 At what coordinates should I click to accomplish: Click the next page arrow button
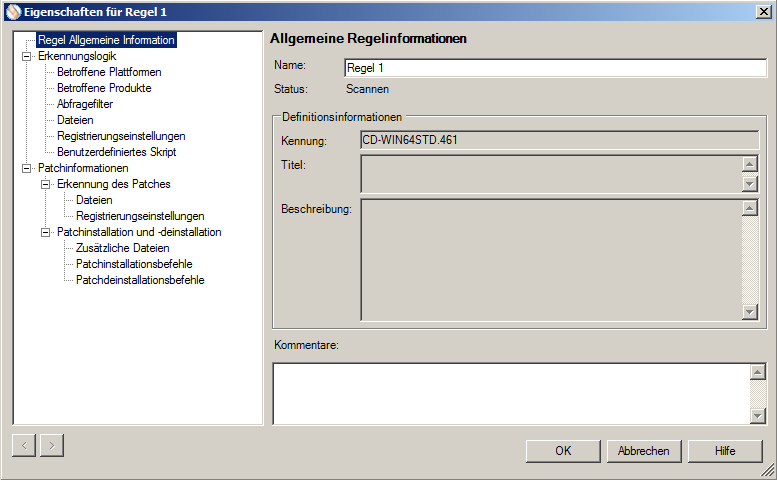click(x=52, y=446)
